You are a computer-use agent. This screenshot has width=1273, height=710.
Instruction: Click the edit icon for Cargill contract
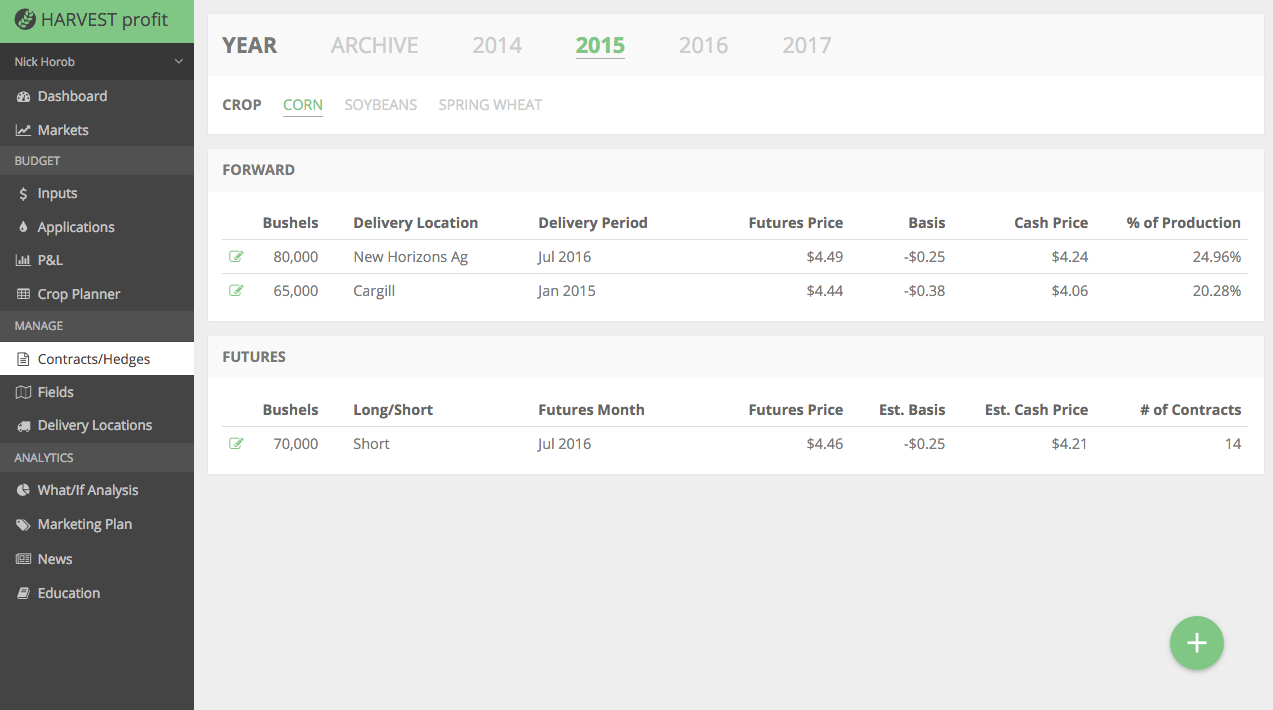click(236, 291)
